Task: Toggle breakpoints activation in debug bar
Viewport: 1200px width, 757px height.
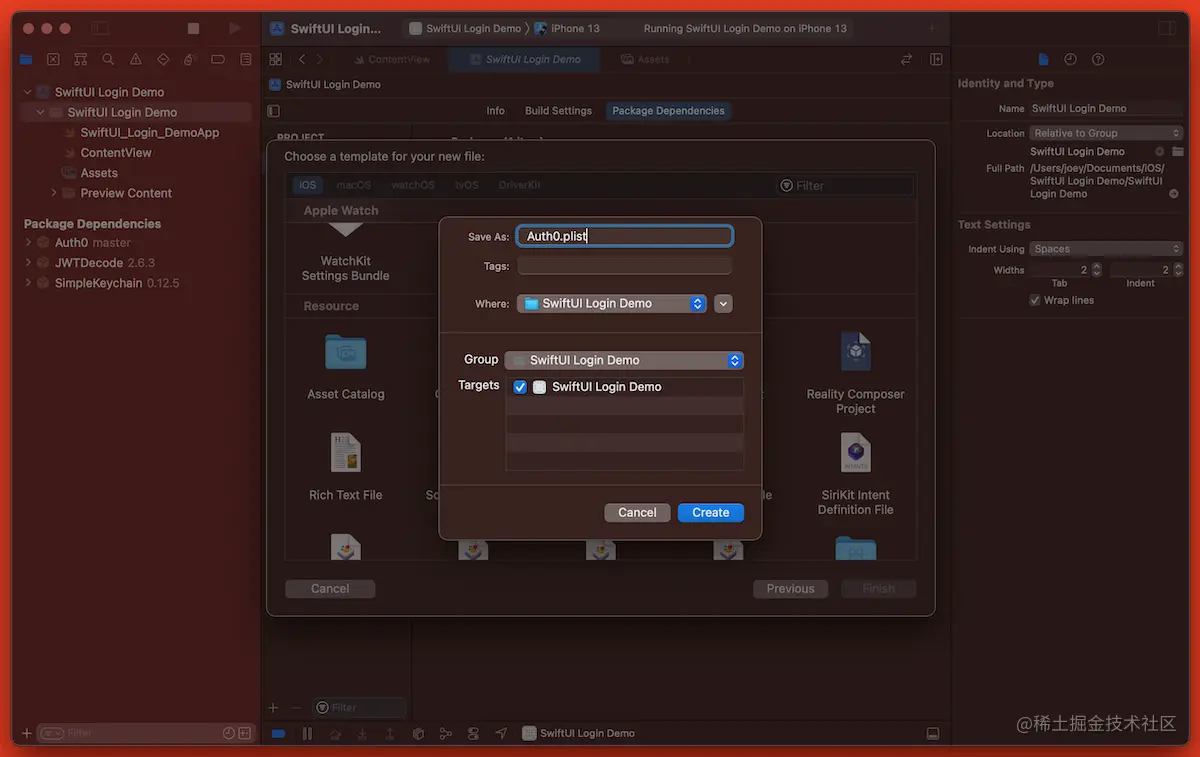Action: pyautogui.click(x=279, y=734)
